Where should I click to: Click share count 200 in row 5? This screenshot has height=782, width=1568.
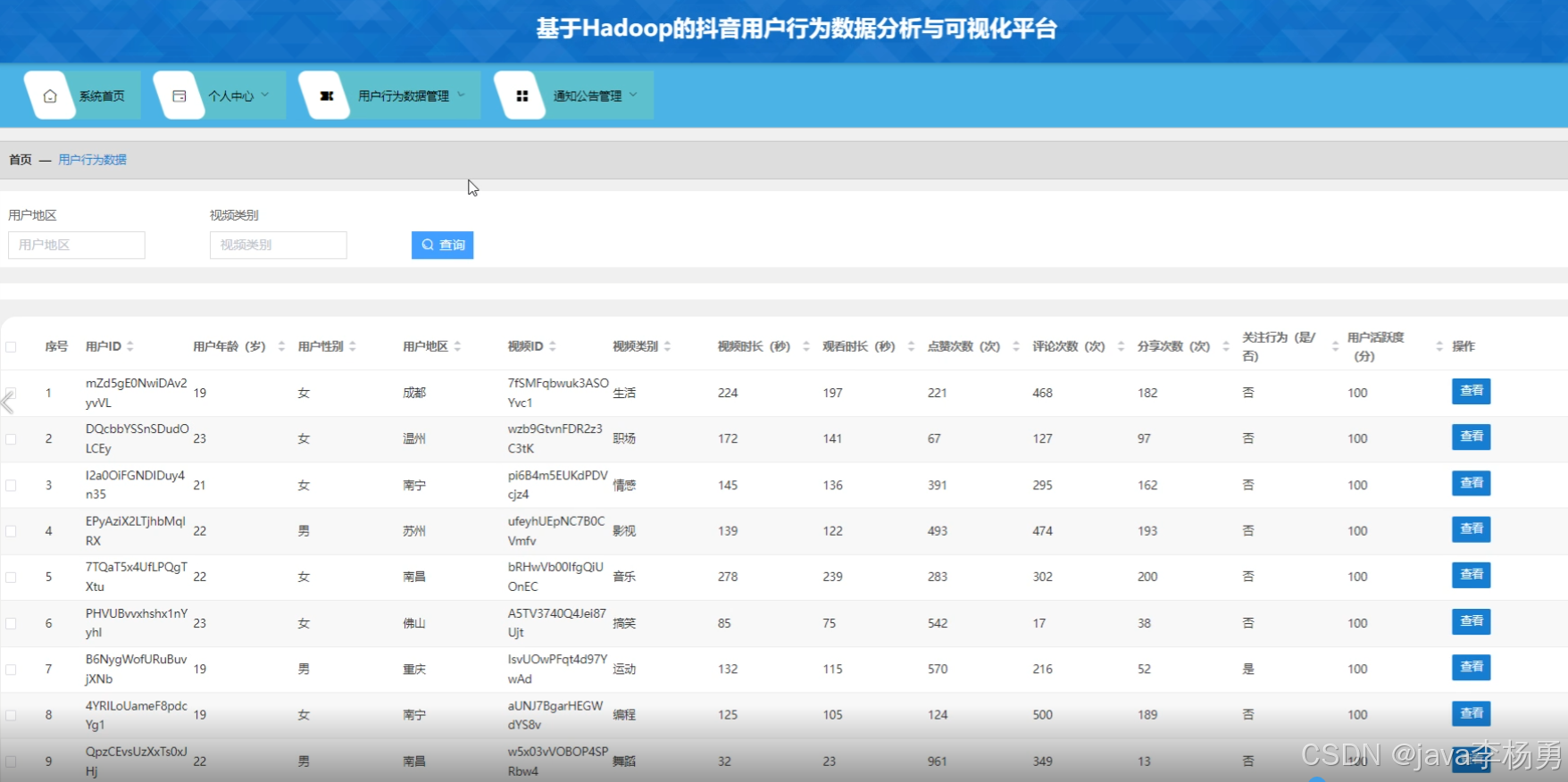tap(1147, 577)
